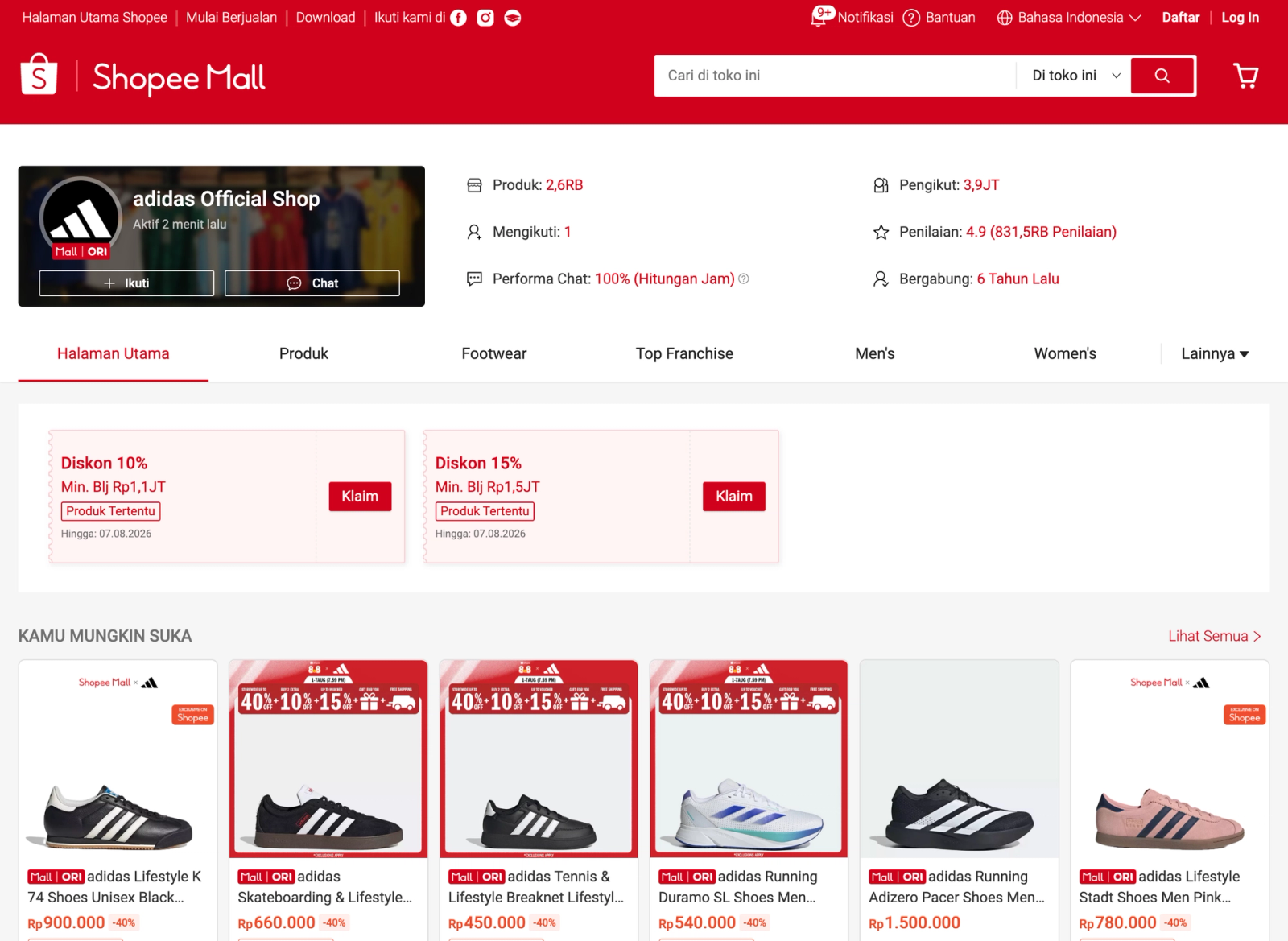Click the Mengikuti person icon
This screenshot has width=1288, height=941.
tap(474, 233)
